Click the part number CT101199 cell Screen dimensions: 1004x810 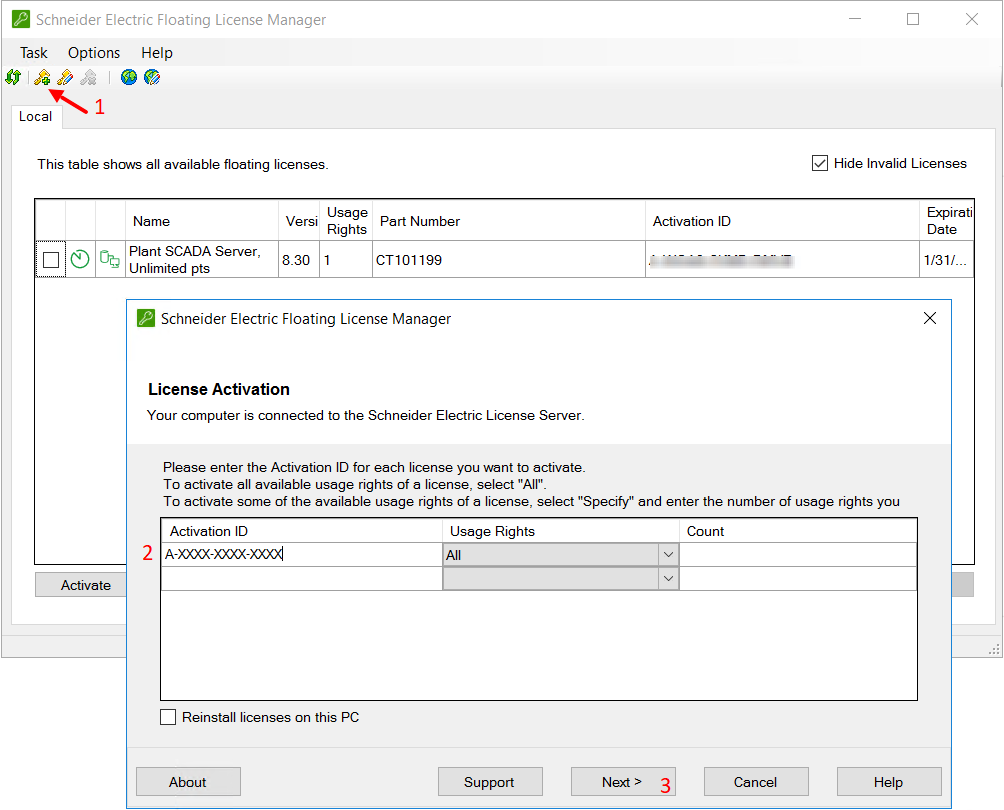pos(509,259)
